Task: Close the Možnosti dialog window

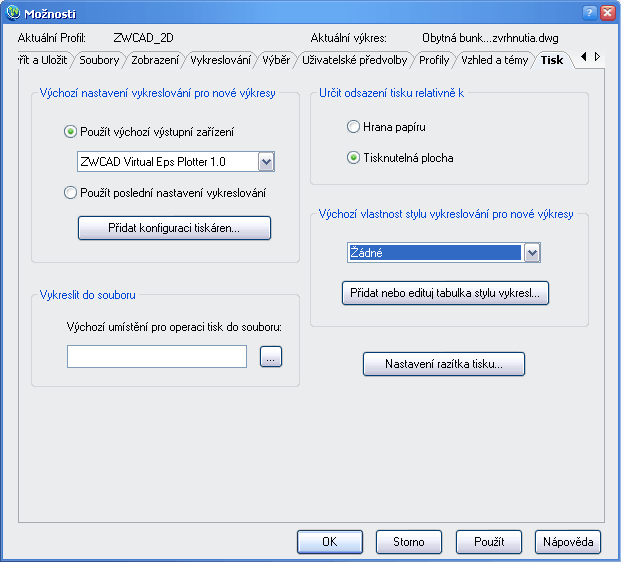Action: point(607,13)
